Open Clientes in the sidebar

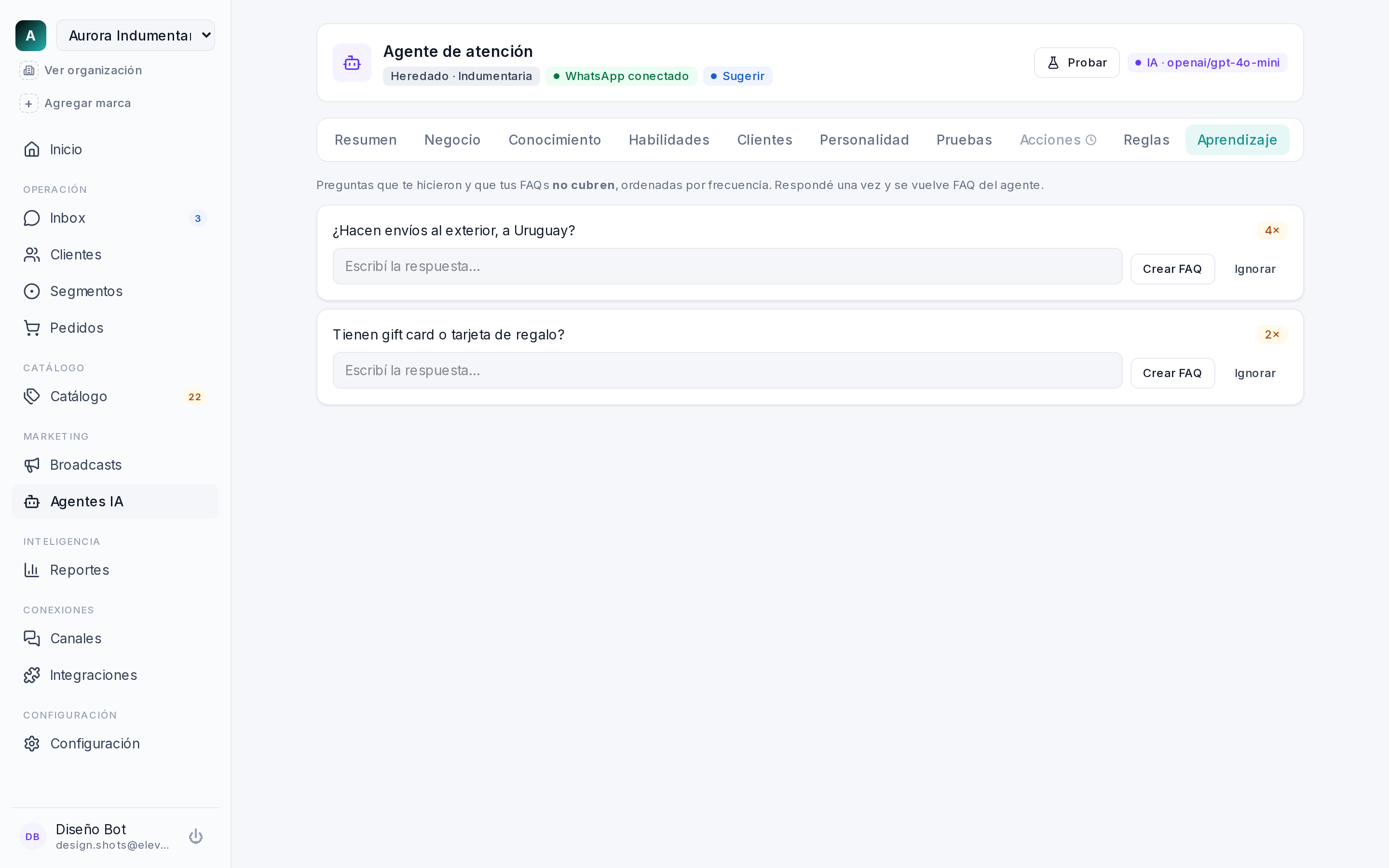pos(115,255)
